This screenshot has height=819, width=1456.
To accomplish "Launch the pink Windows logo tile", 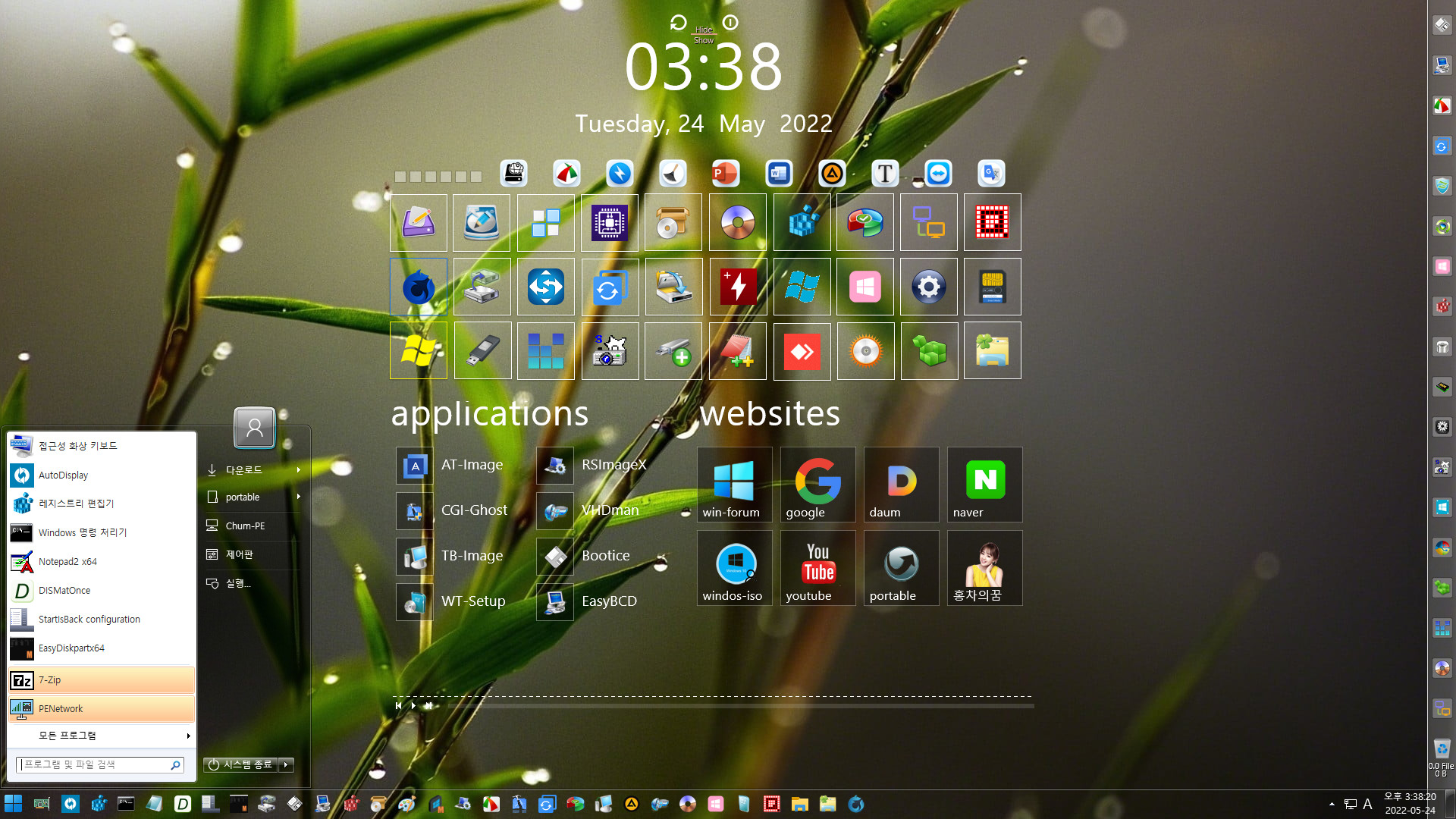I will coord(865,287).
